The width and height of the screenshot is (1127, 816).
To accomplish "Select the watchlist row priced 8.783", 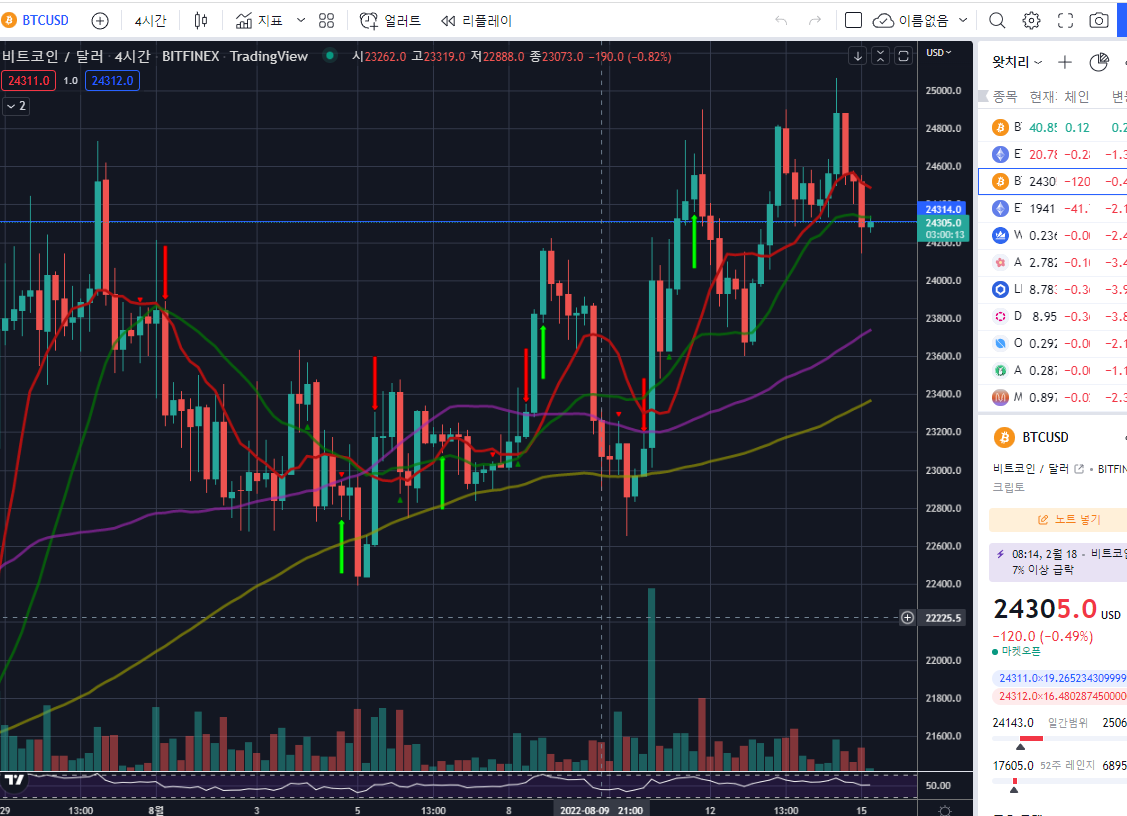I will click(1052, 290).
